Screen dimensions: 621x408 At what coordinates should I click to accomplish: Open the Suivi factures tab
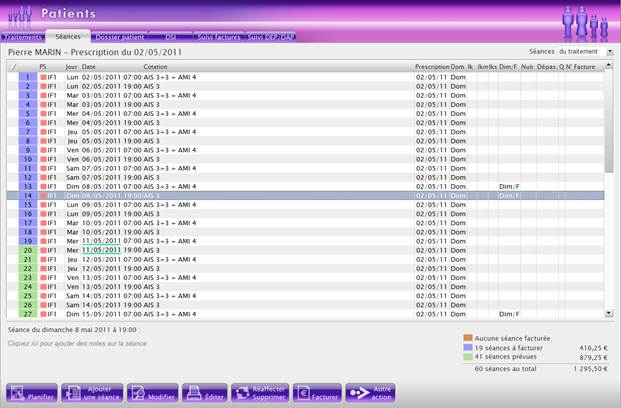[219, 36]
